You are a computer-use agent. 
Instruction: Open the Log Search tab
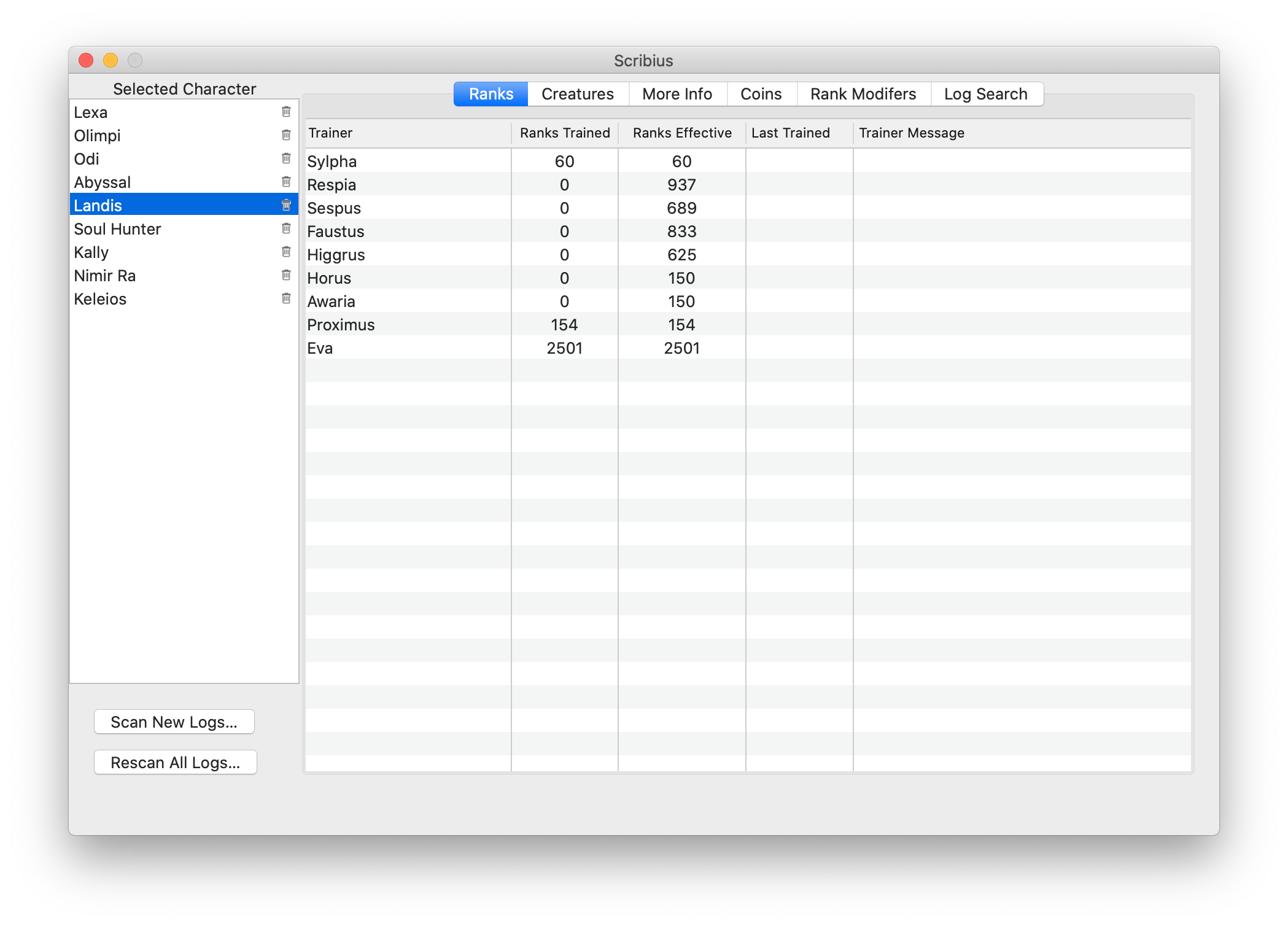pyautogui.click(x=985, y=94)
